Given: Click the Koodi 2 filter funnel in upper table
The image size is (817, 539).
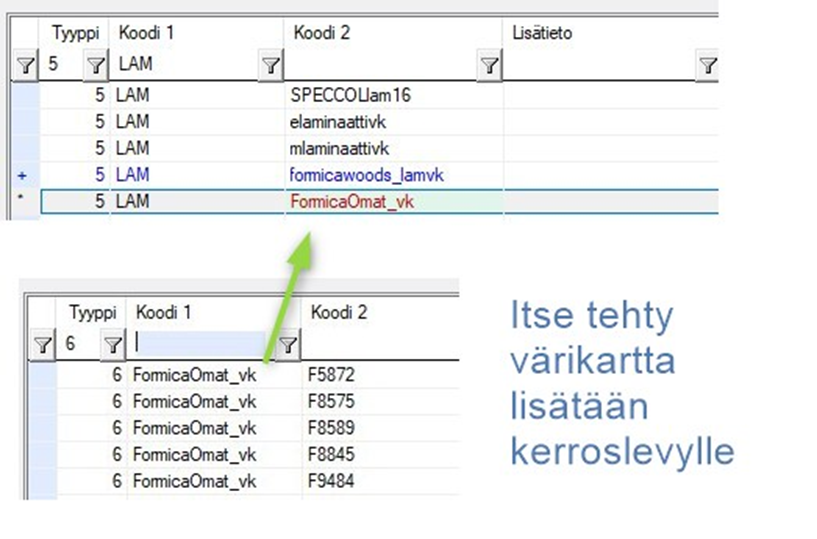Looking at the screenshot, I should pos(488,66).
